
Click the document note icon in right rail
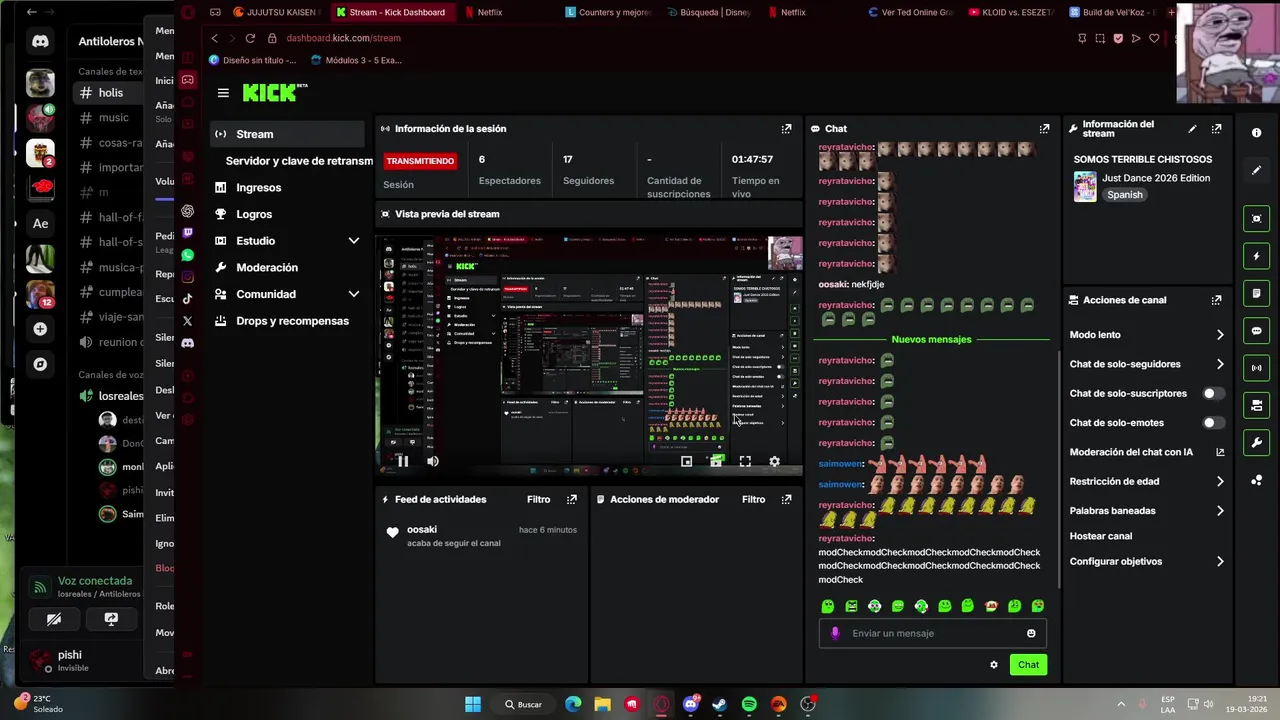tap(1256, 293)
